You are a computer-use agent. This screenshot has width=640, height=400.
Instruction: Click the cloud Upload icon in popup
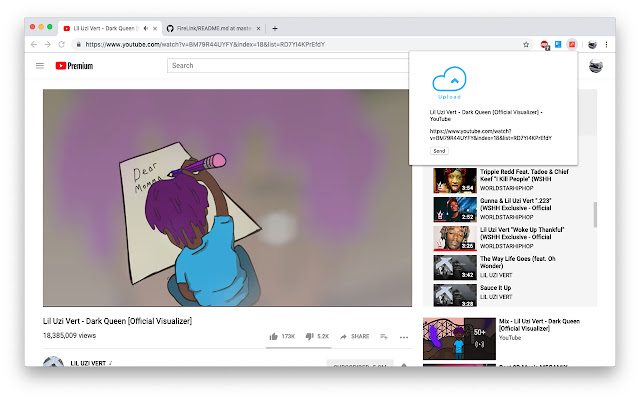click(x=449, y=83)
